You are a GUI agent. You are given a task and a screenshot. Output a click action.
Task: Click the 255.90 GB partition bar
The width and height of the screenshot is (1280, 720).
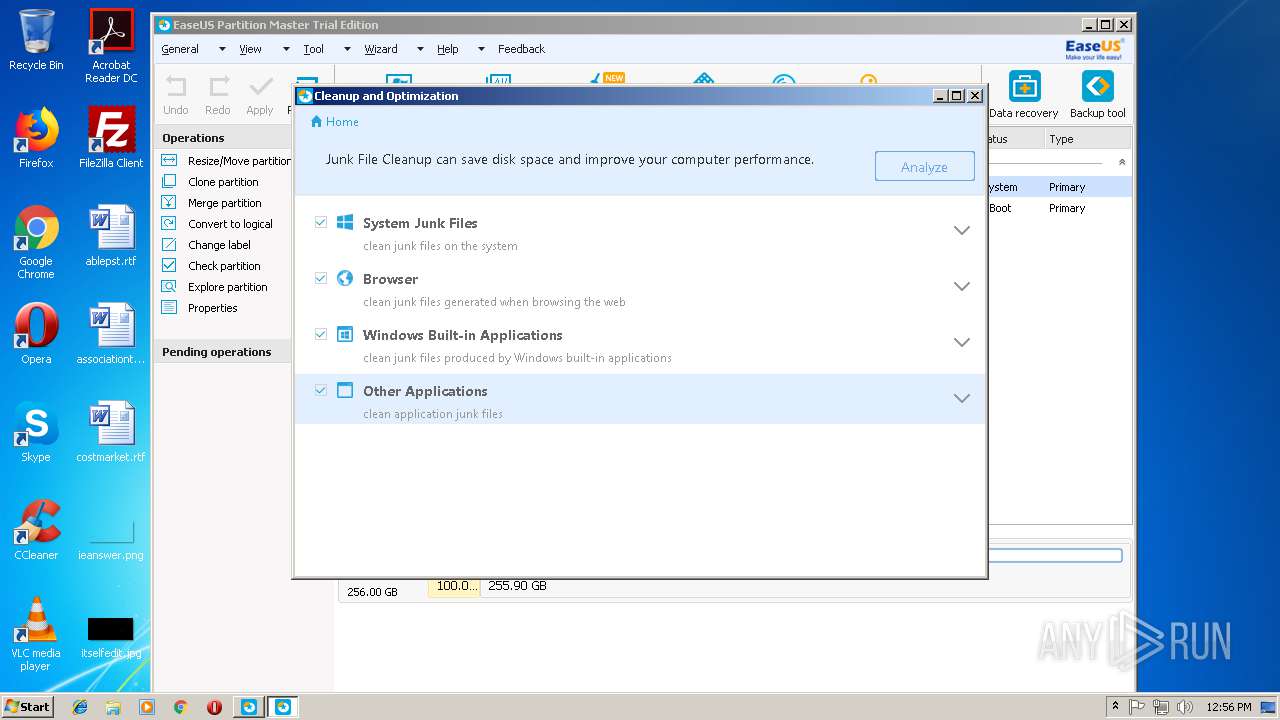(517, 586)
